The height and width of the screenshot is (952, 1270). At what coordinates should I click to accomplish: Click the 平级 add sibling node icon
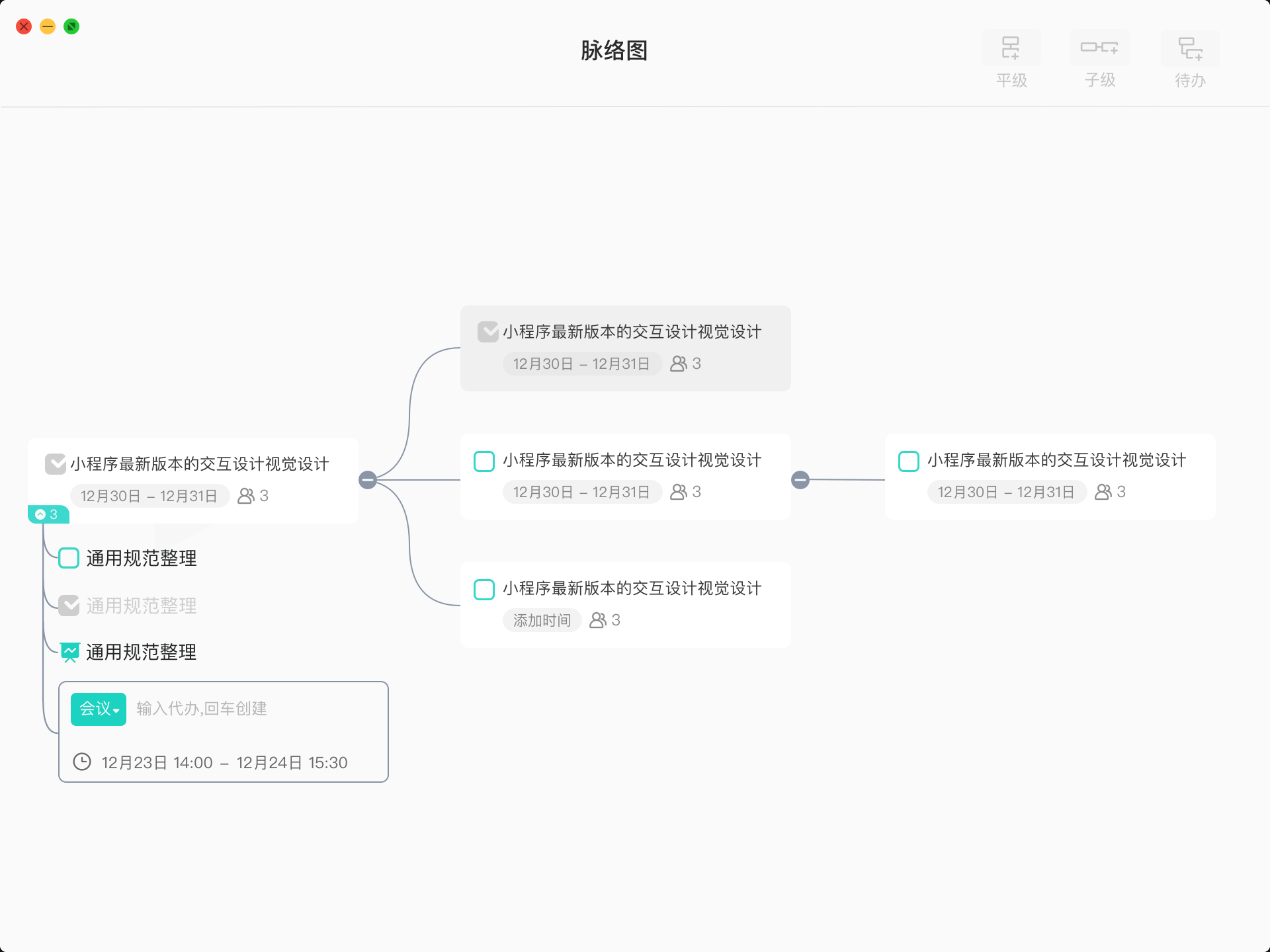1011,48
